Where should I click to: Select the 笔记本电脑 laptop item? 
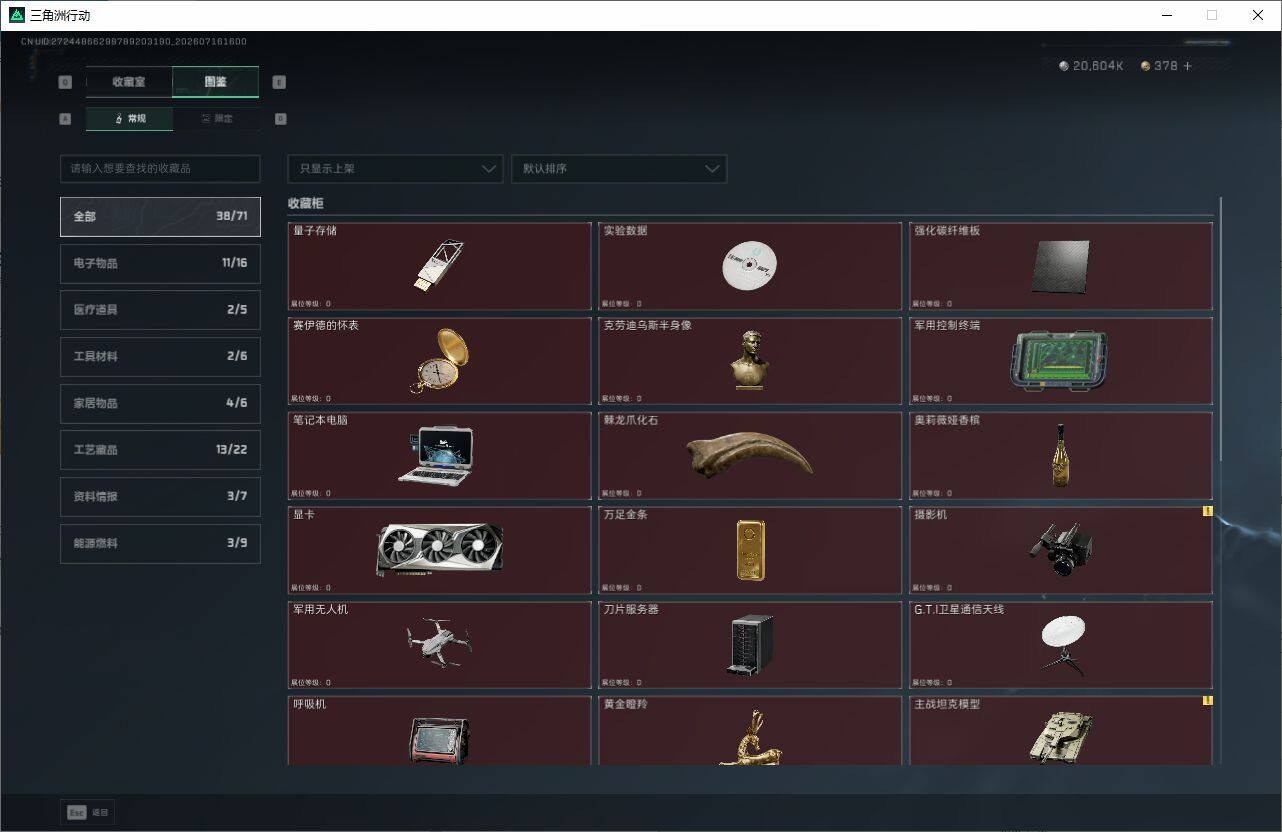pos(440,456)
